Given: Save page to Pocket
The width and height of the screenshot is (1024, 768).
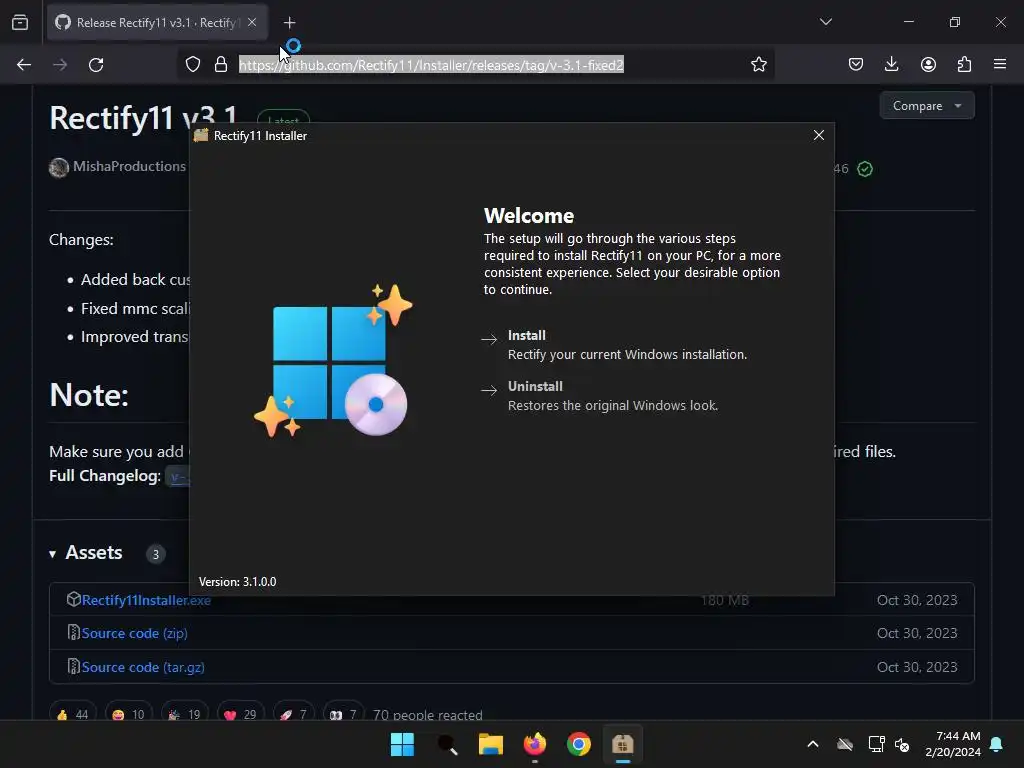Looking at the screenshot, I should 856,64.
